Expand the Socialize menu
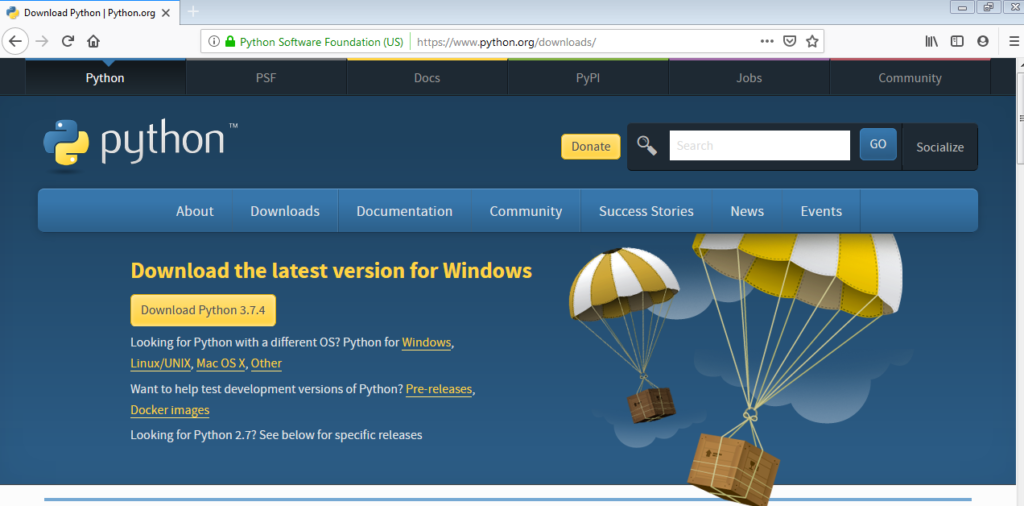 point(939,147)
